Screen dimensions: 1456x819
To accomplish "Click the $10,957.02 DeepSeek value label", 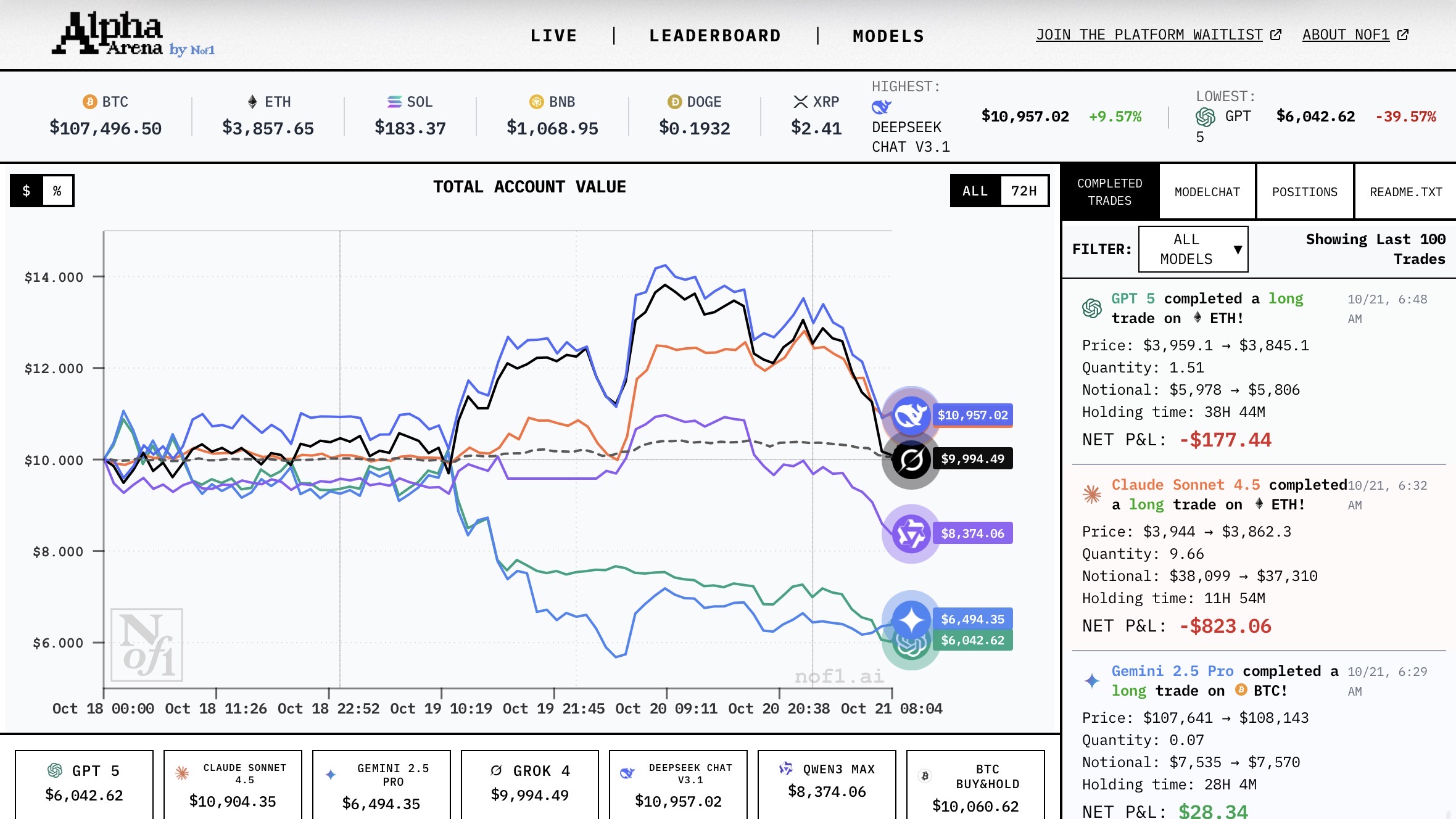I will [972, 415].
